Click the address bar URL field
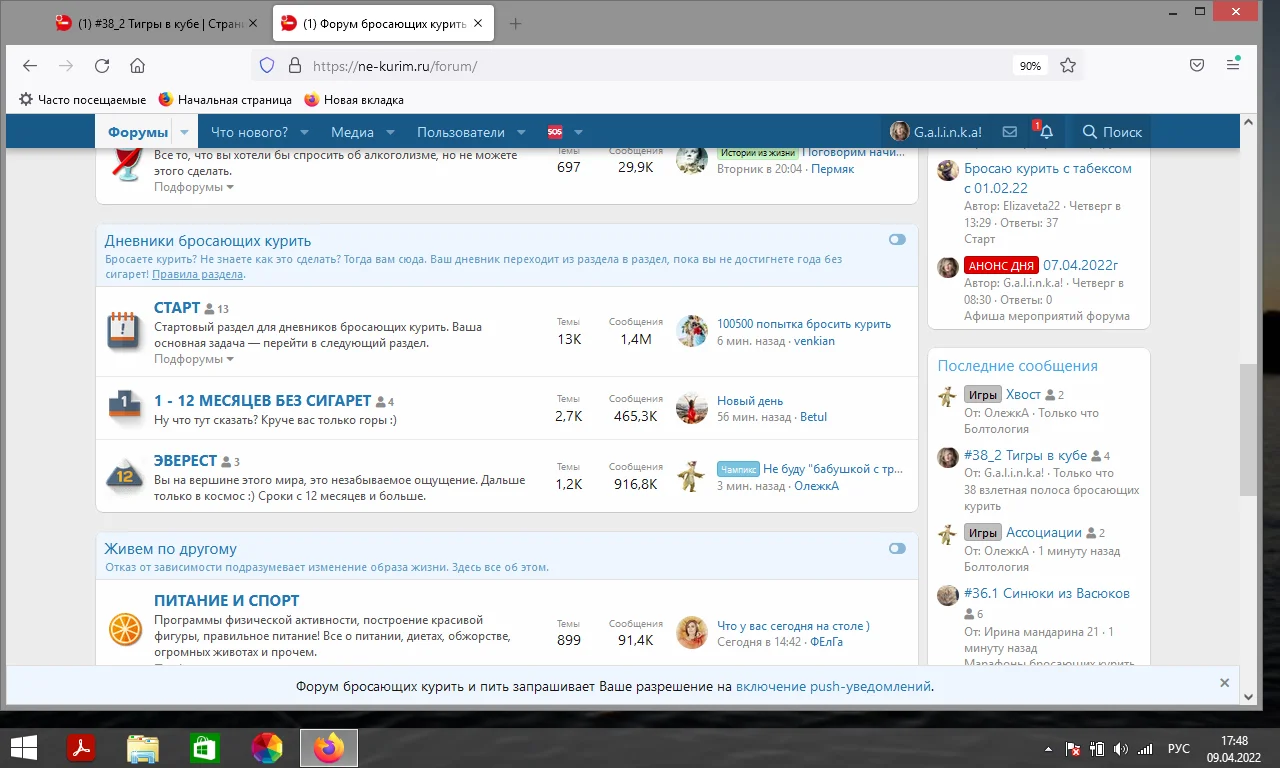This screenshot has height=768, width=1280. (655, 66)
